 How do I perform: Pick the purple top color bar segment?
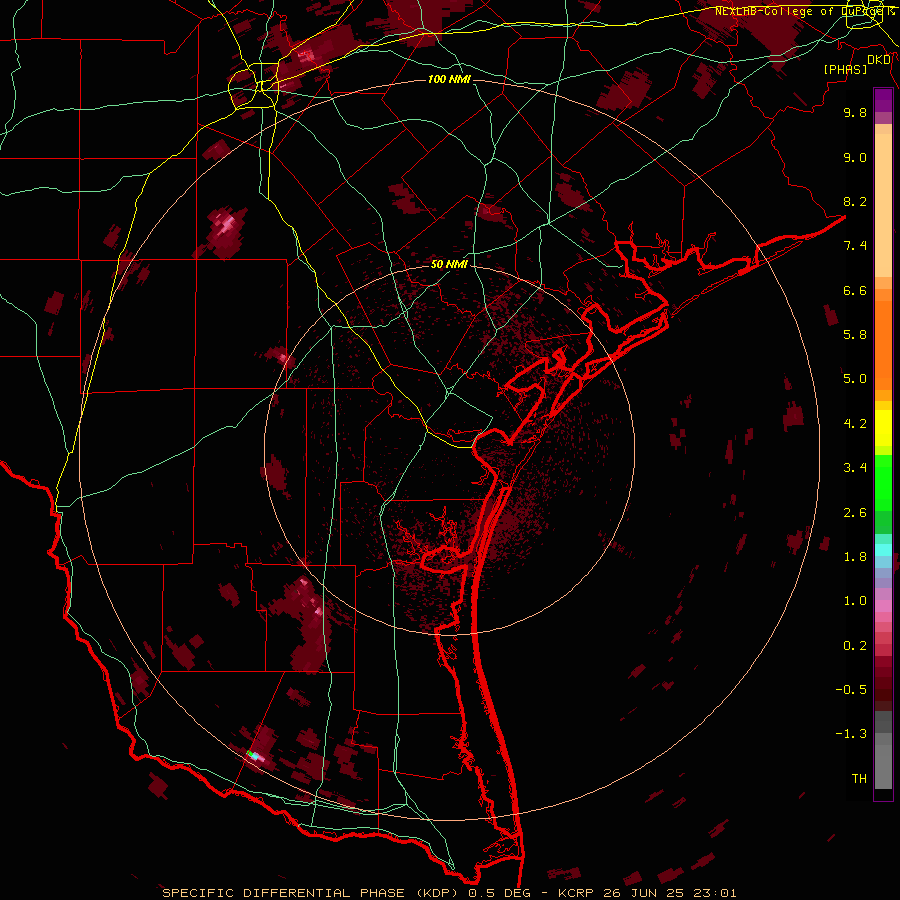883,100
